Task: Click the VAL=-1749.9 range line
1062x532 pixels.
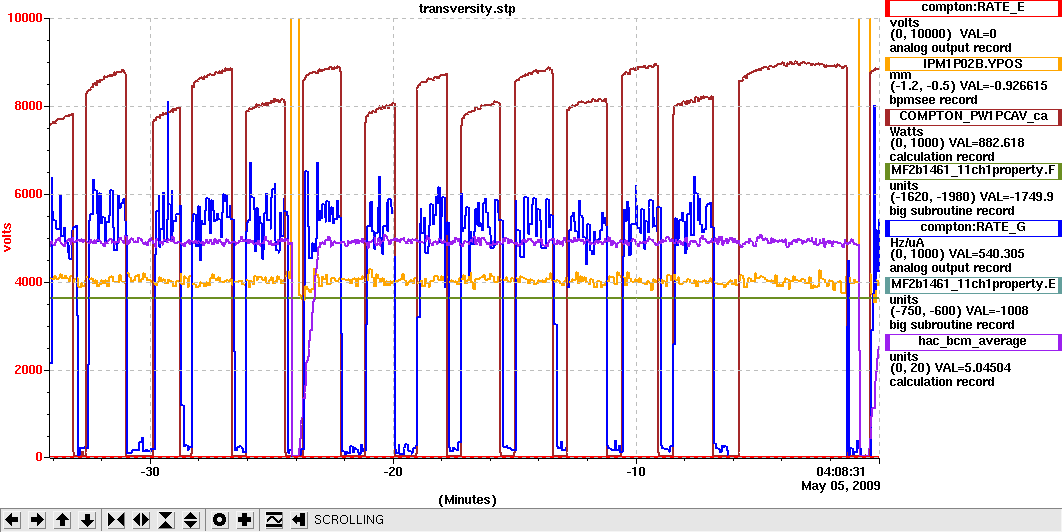Action: coord(973,197)
